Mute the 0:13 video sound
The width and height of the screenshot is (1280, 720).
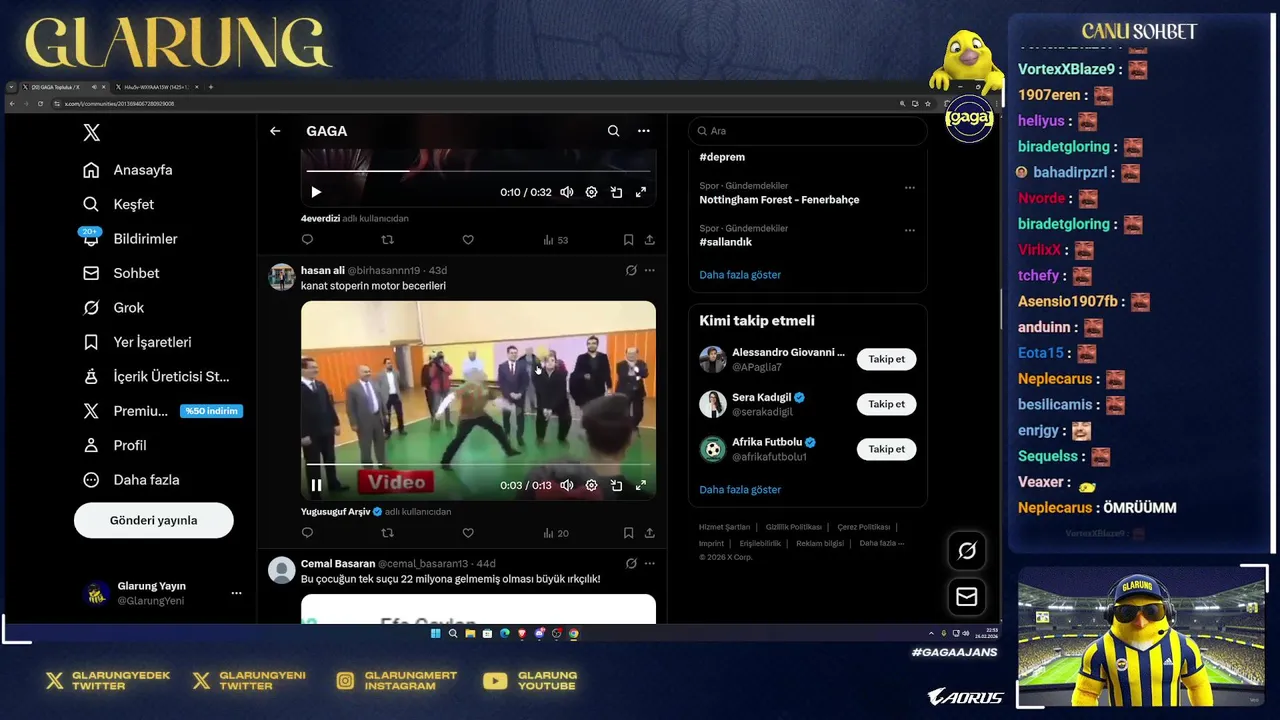pos(567,485)
